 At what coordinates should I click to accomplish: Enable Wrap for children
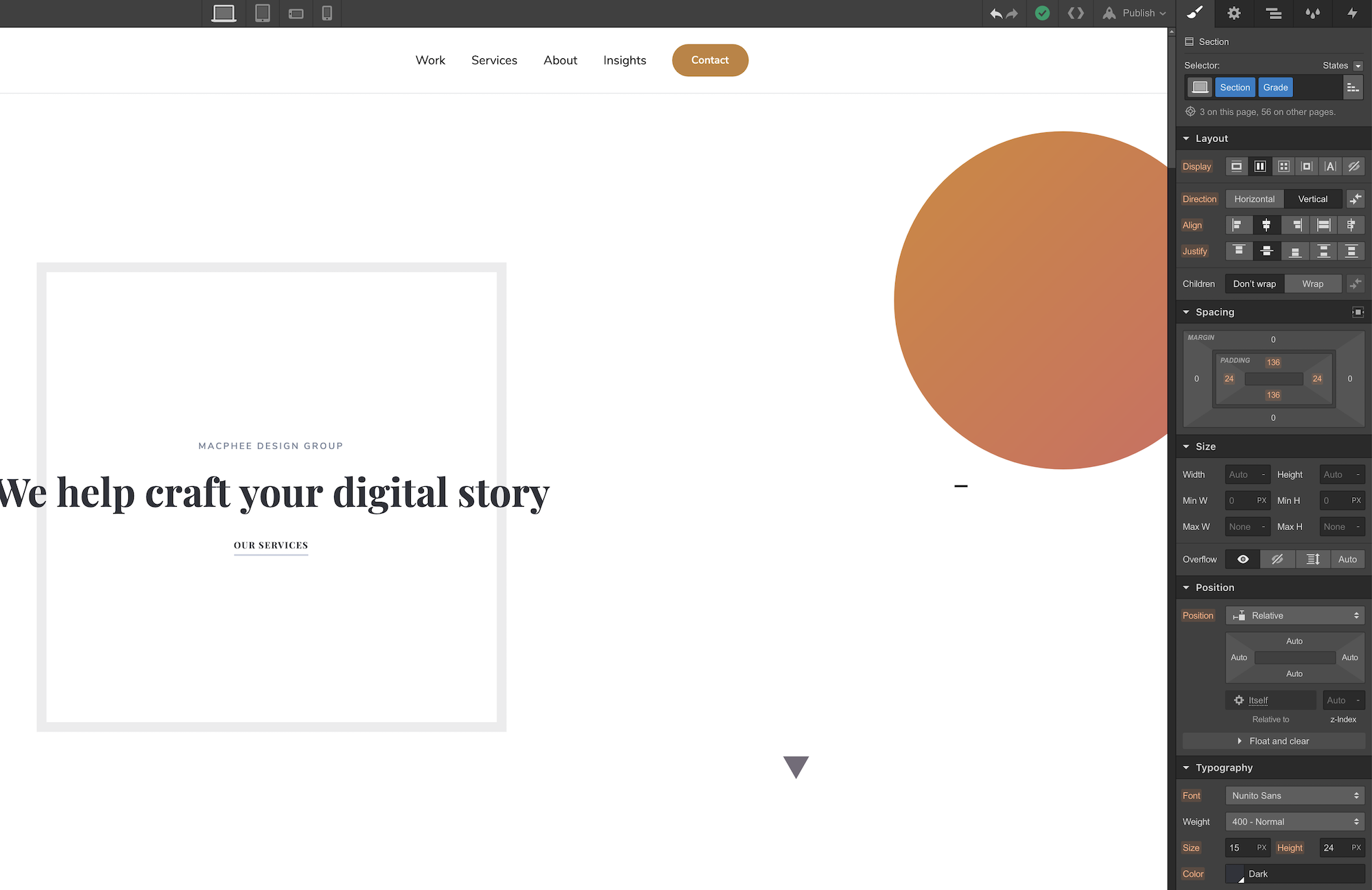click(x=1312, y=284)
